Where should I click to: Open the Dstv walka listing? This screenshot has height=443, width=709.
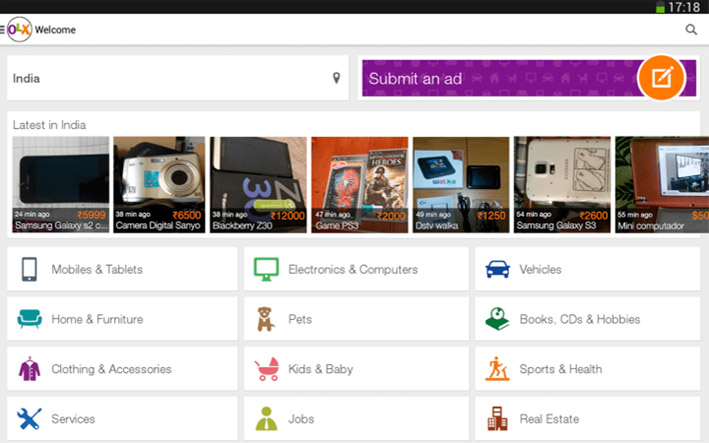pos(461,184)
